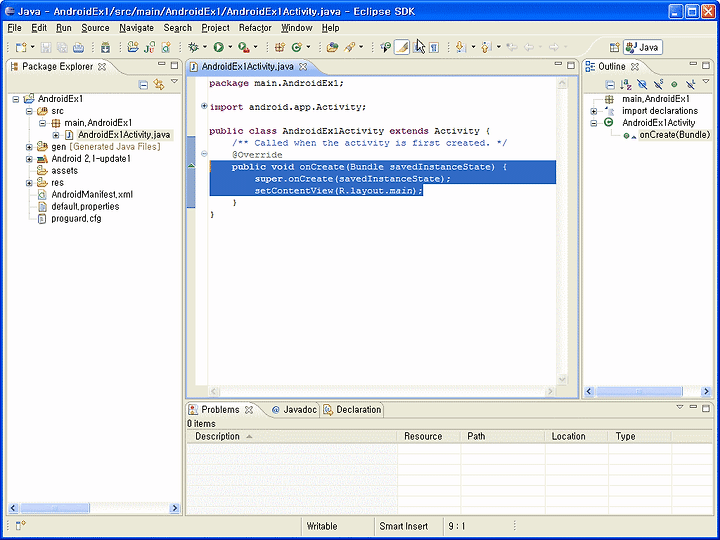Toggle Hide Fields in Outline toolbar

point(642,84)
